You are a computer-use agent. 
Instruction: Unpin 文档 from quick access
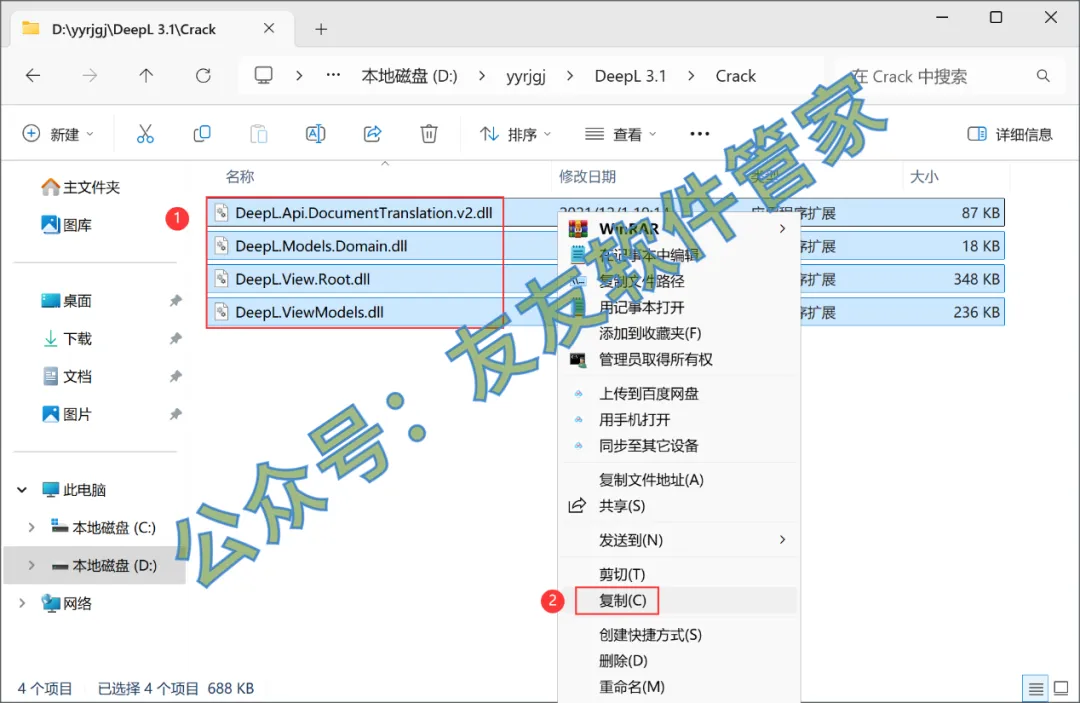click(x=176, y=376)
